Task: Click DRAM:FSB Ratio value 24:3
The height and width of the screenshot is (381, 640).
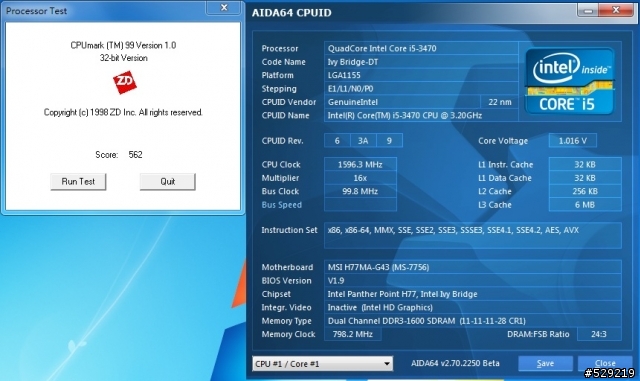Action: (599, 334)
